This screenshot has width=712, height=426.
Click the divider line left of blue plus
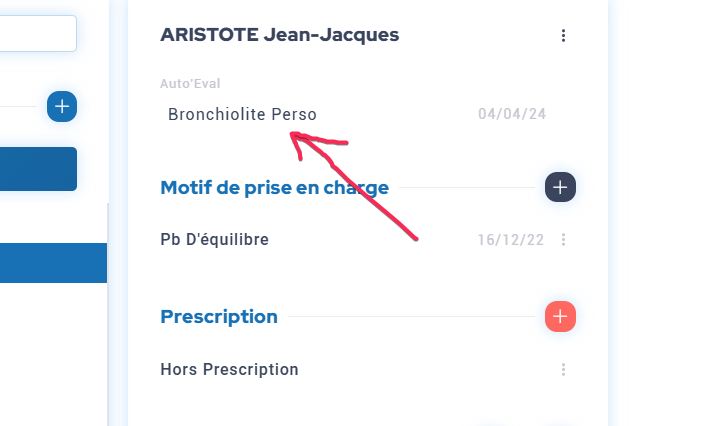pyautogui.click(x=20, y=106)
